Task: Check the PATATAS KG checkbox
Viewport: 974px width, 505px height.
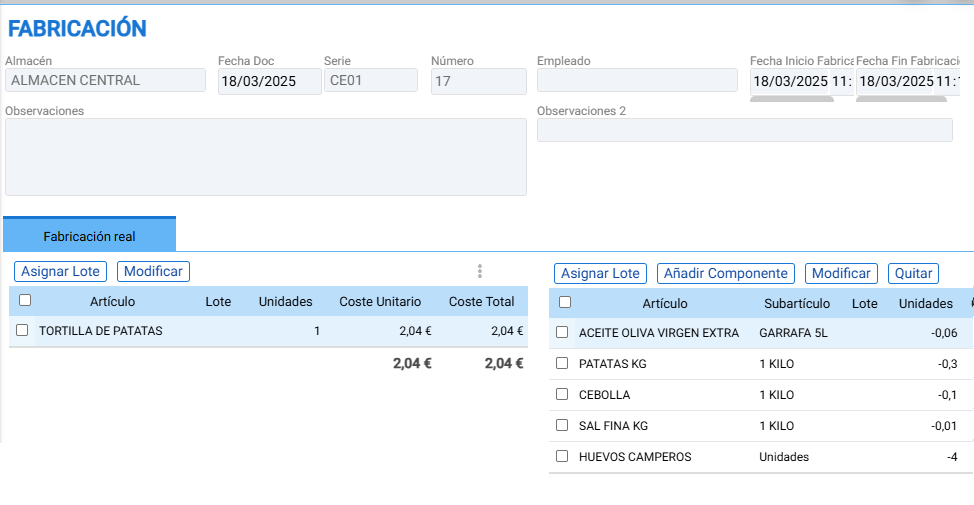Action: tap(562, 363)
